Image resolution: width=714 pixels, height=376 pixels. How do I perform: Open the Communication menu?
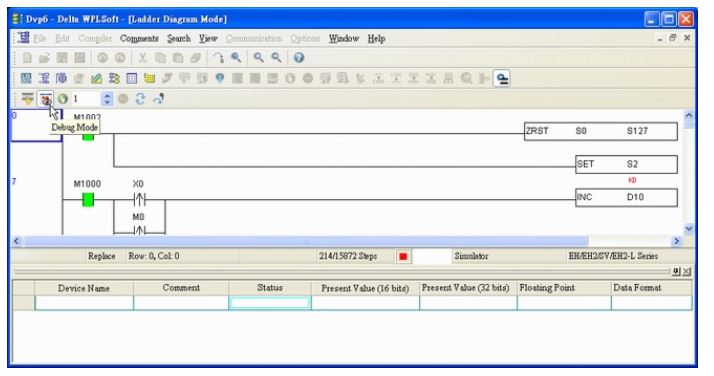point(254,39)
